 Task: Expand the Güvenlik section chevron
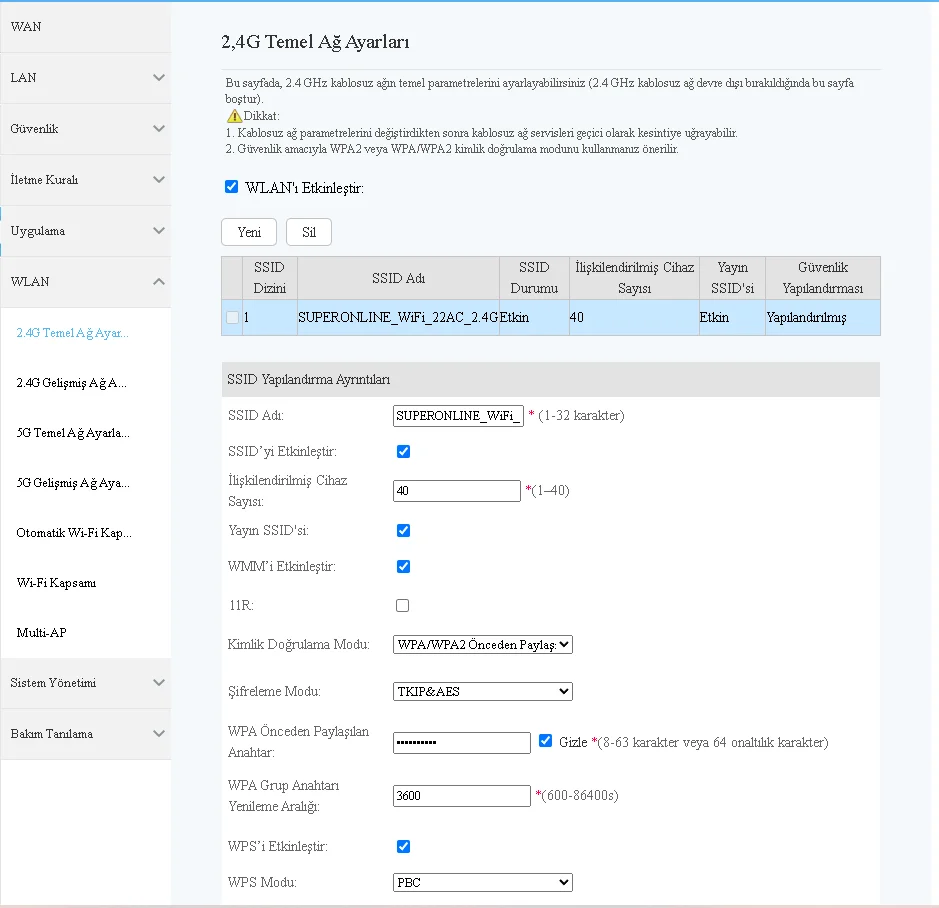(159, 129)
